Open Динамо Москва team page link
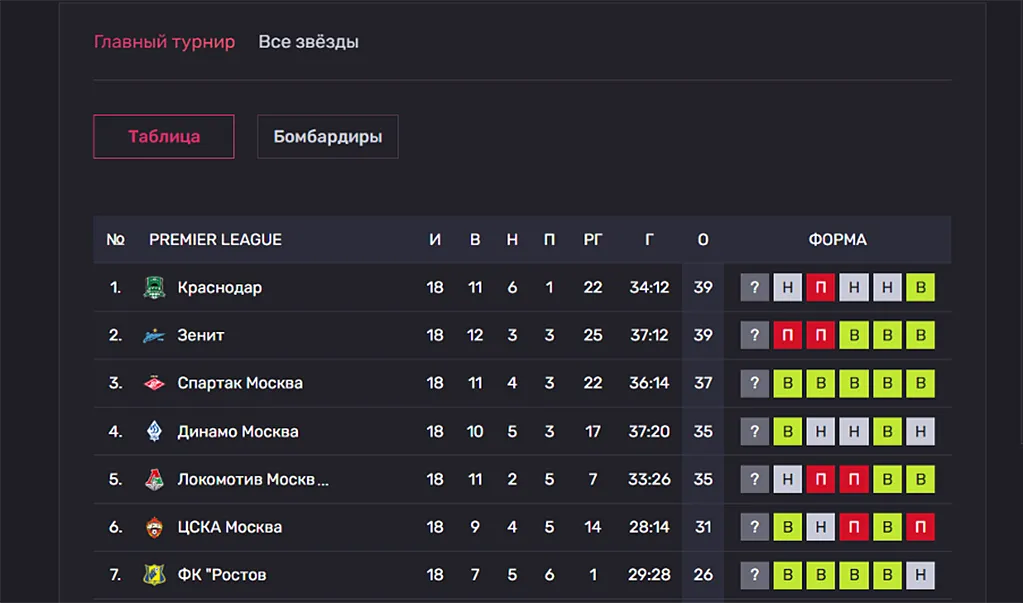Viewport: 1024px width, 603px height. pyautogui.click(x=238, y=432)
